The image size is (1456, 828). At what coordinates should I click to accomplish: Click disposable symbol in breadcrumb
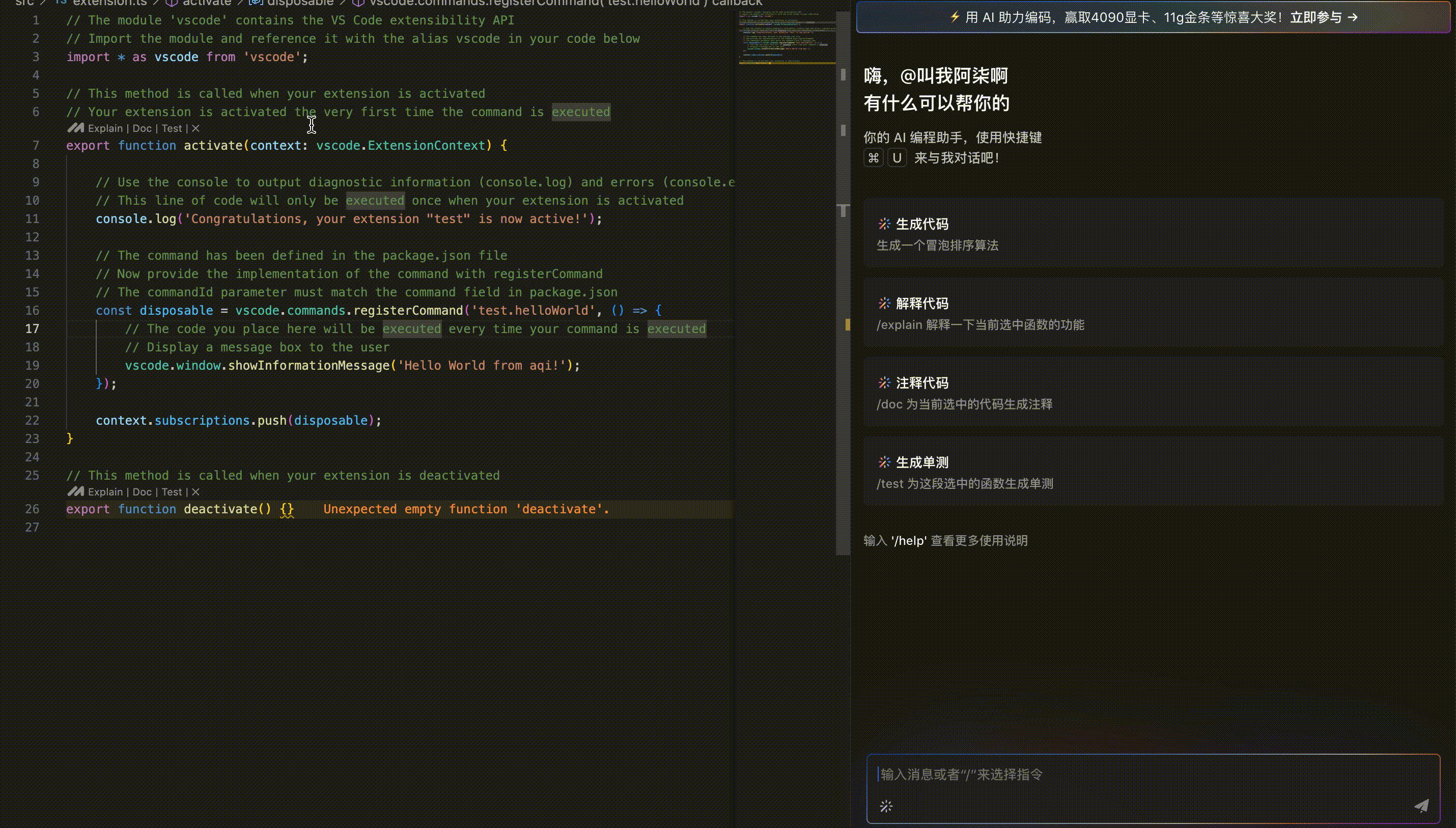coord(300,3)
